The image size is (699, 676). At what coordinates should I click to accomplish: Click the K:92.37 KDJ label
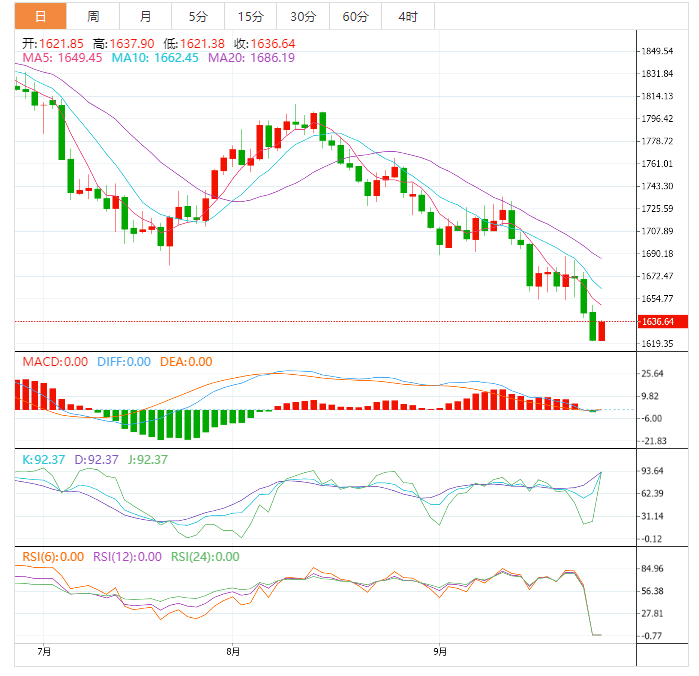(x=44, y=460)
